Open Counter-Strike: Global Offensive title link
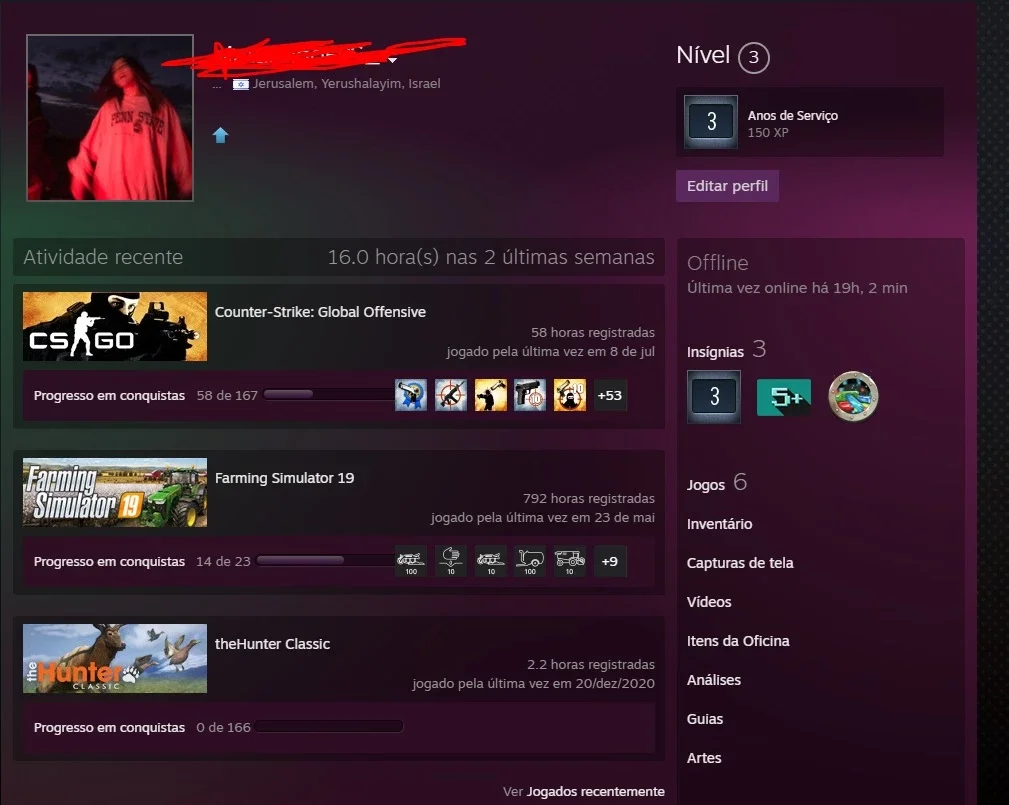Image resolution: width=1009 pixels, height=805 pixels. click(x=320, y=312)
